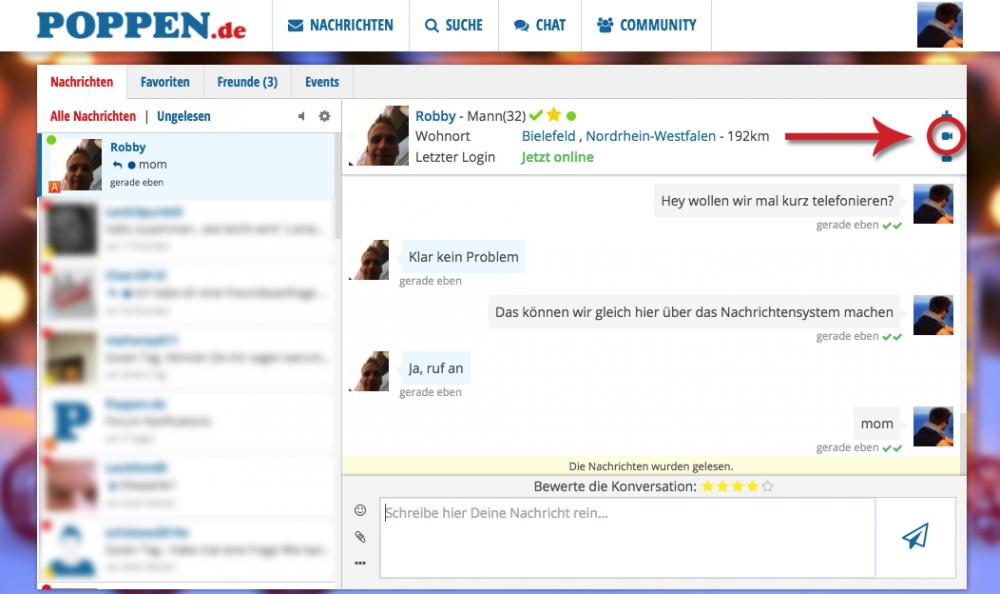The height and width of the screenshot is (594, 1000).
Task: Open COMMUNITY in the top navigation
Action: pyautogui.click(x=646, y=25)
